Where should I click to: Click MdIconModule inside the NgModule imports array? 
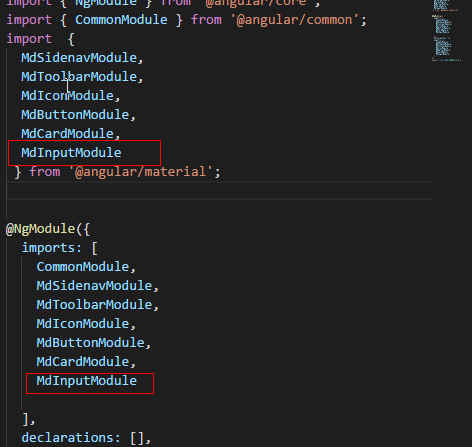pyautogui.click(x=83, y=324)
